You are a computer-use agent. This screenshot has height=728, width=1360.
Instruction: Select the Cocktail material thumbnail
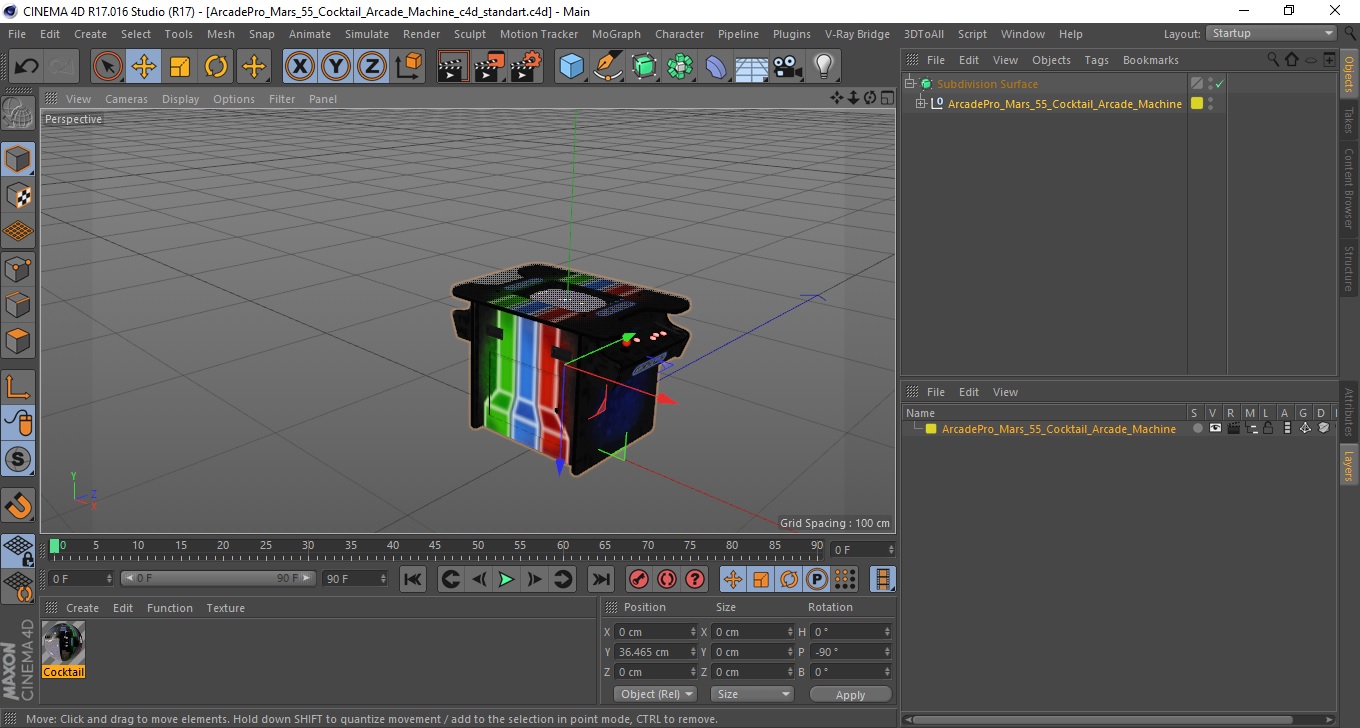point(64,643)
